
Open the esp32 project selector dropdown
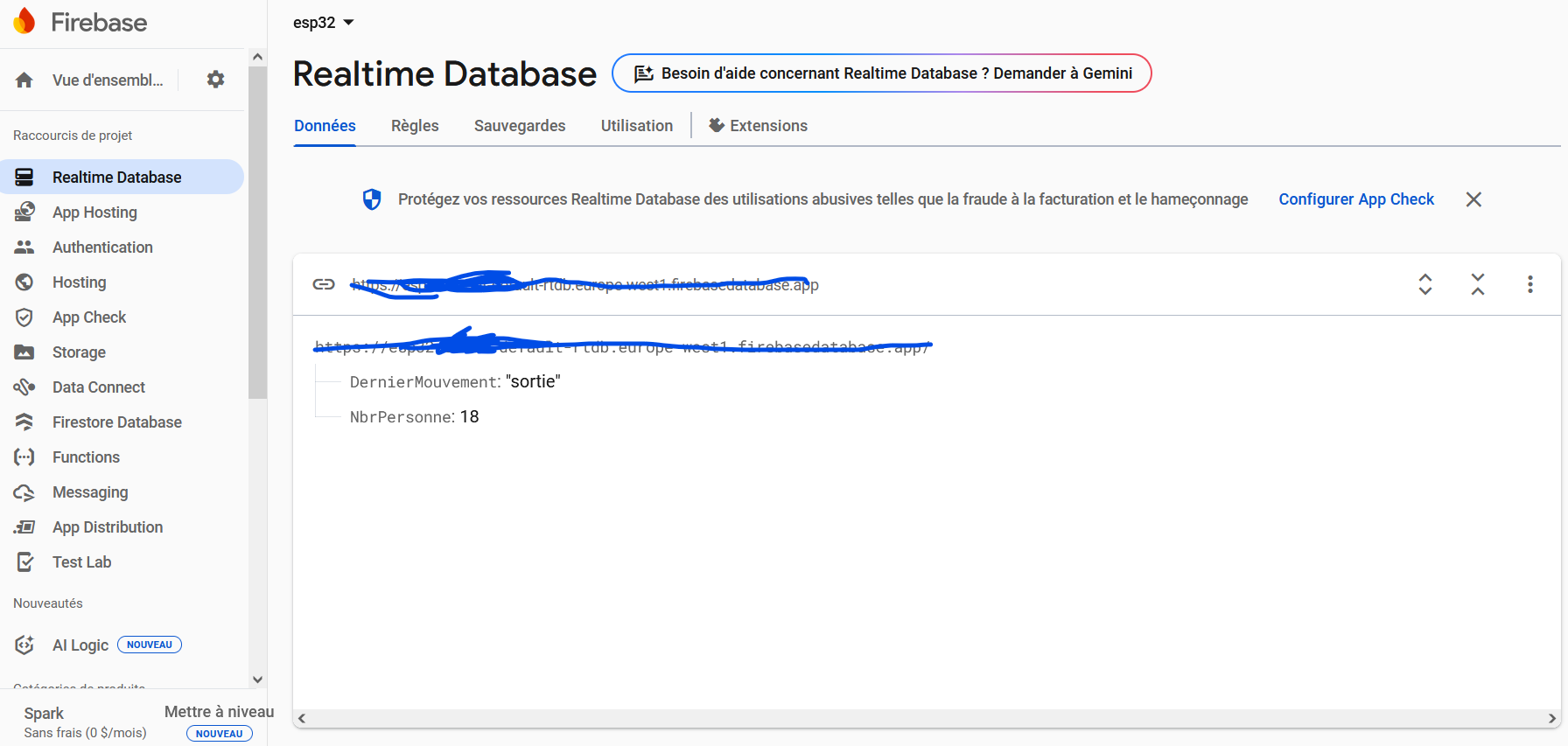pyautogui.click(x=324, y=23)
